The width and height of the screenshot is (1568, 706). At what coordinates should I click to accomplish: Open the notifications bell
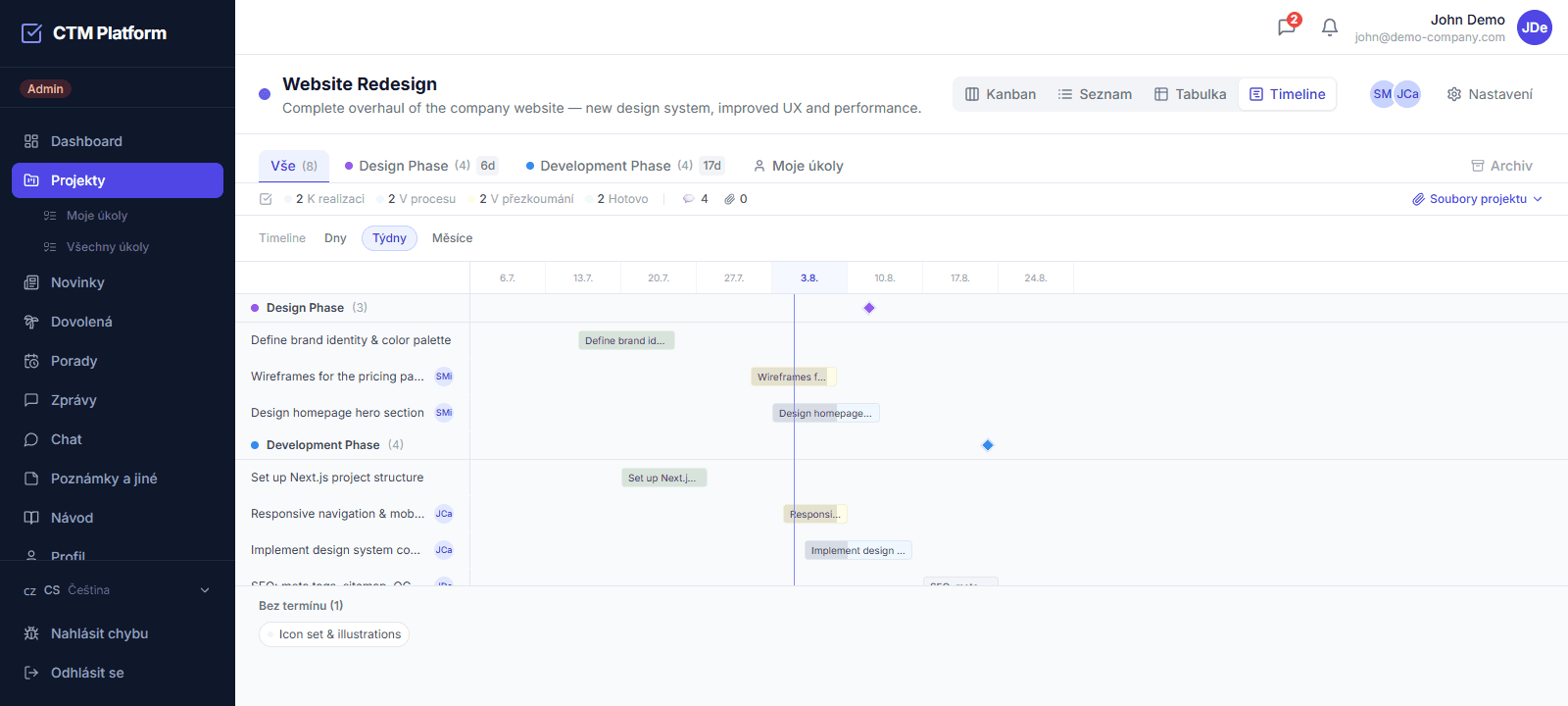click(x=1330, y=27)
